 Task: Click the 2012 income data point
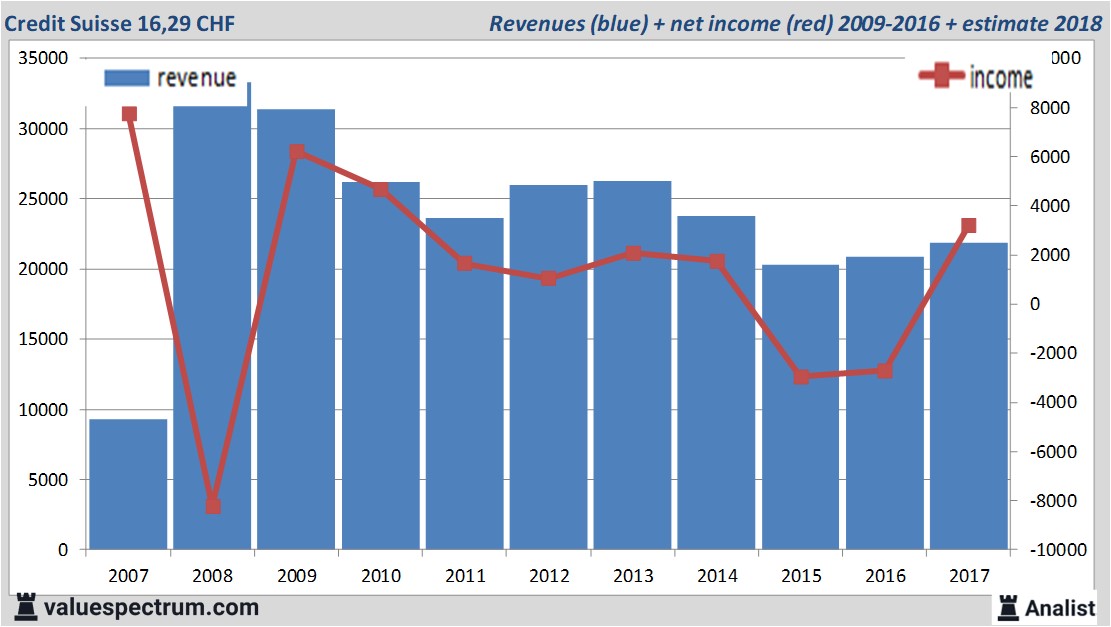coord(548,278)
